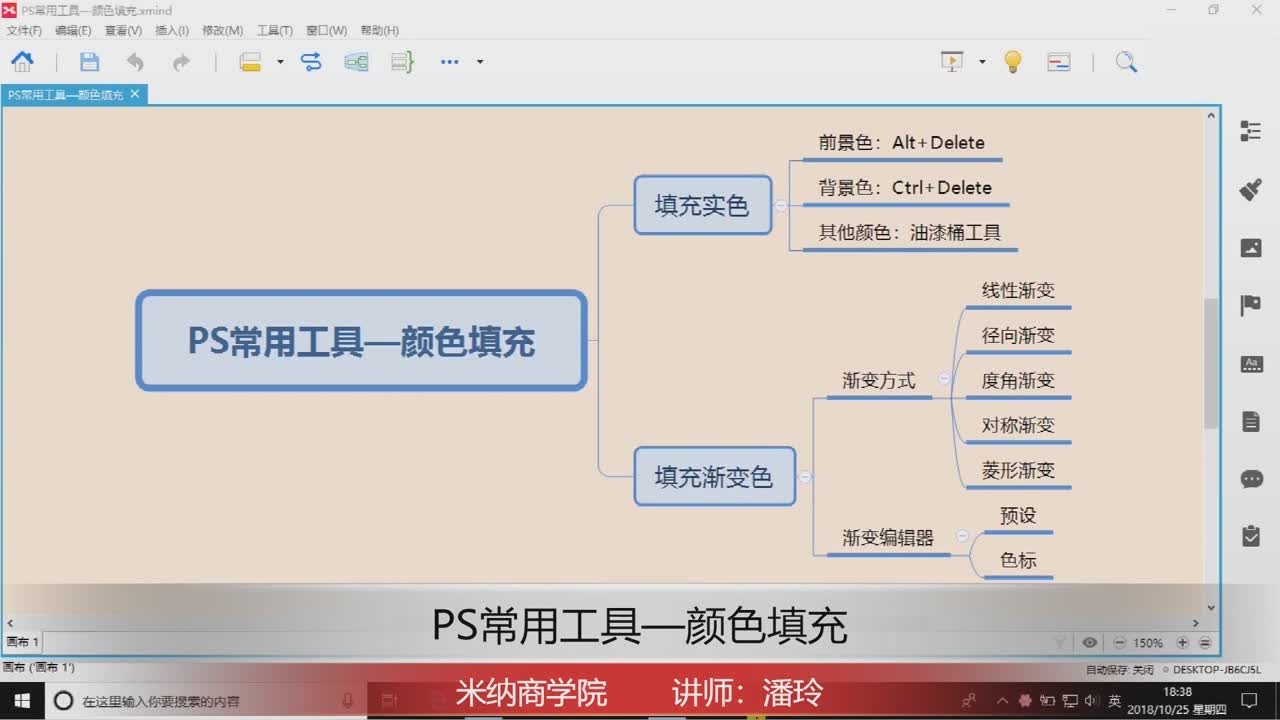Open the 查看(V) menu

tap(123, 31)
